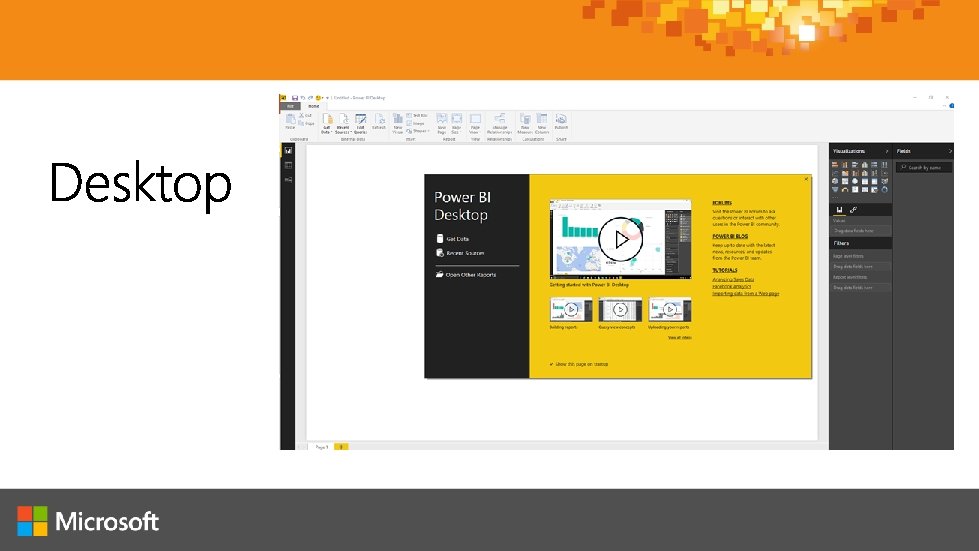Image resolution: width=979 pixels, height=551 pixels.
Task: Click Get Data on the splash screen
Action: click(453, 238)
